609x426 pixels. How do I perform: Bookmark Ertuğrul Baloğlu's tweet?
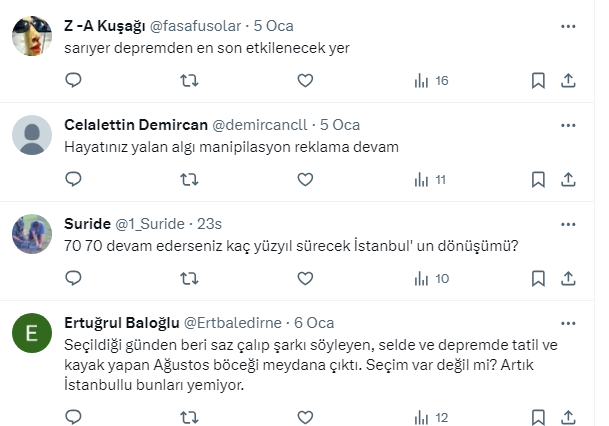point(538,417)
